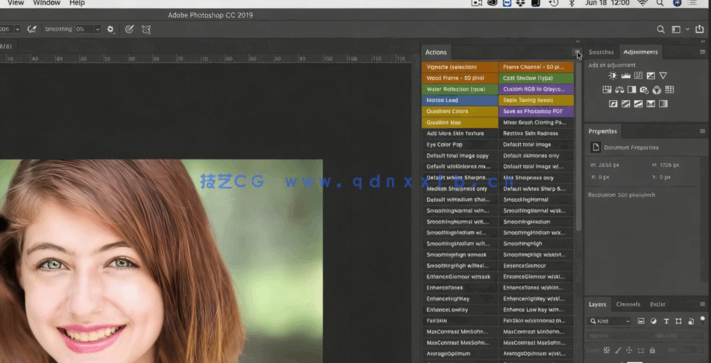Filter layers by adjustment layers
Screen dimensions: 711x363
coord(653,321)
